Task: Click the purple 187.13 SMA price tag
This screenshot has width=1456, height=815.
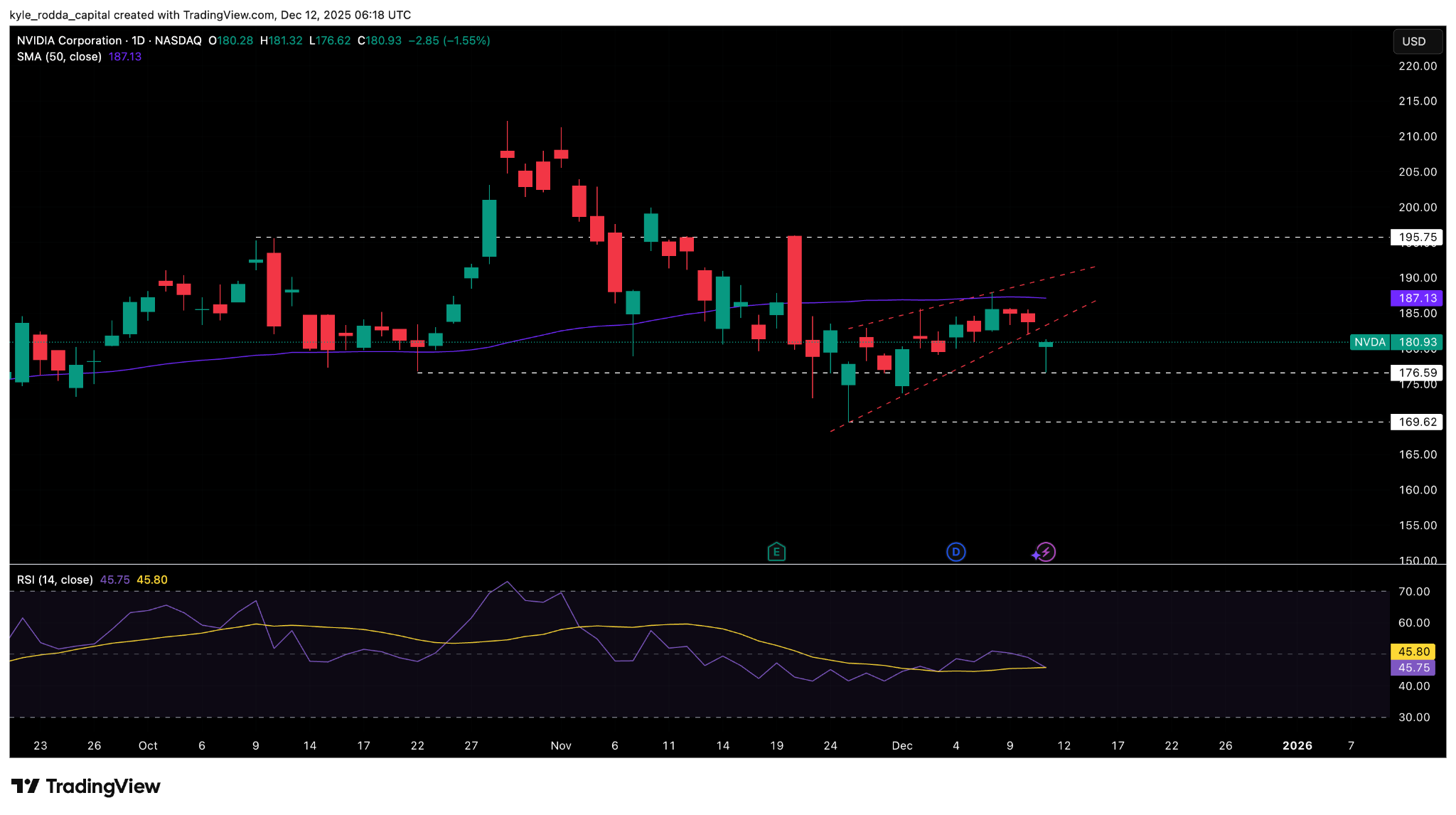Action: pyautogui.click(x=1417, y=298)
